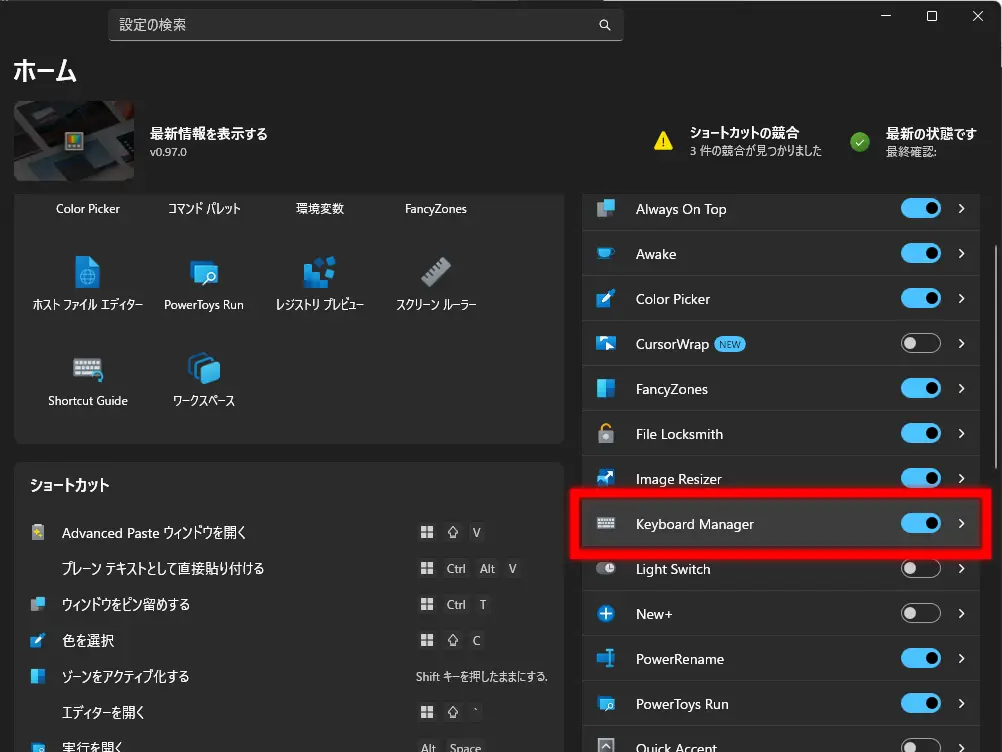Screen dimensions: 1002x752
Task: Select the File Locksmith module row
Action: (740, 434)
